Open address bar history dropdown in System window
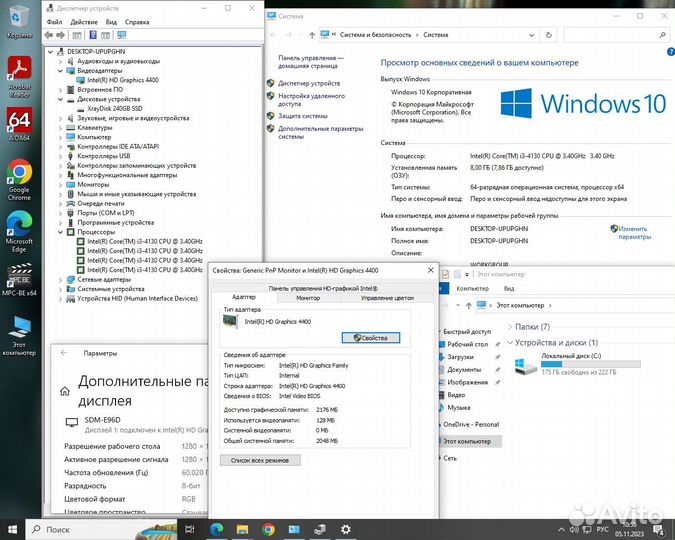The height and width of the screenshot is (540, 675). coord(532,35)
